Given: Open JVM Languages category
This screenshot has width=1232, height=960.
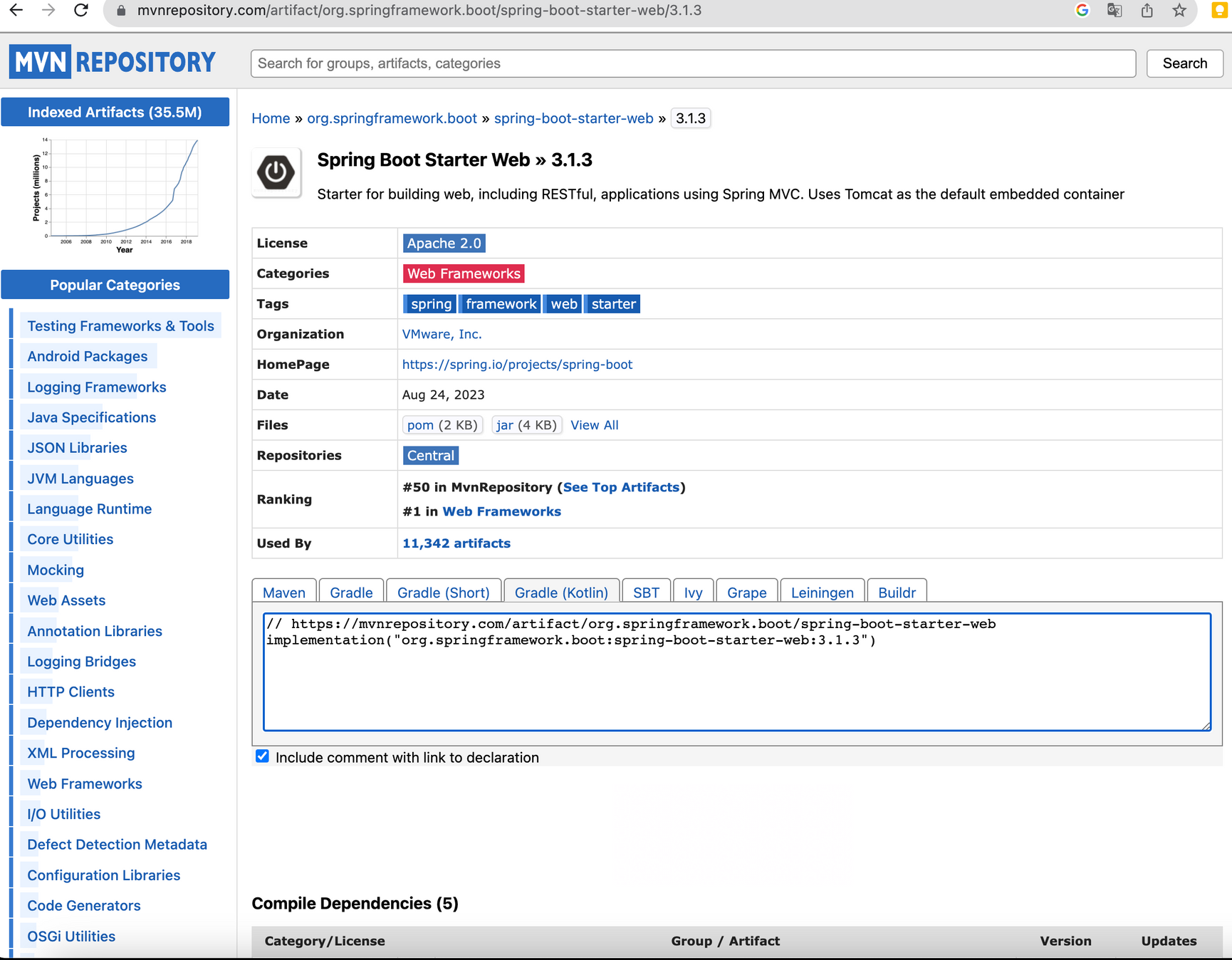Looking at the screenshot, I should pos(80,479).
